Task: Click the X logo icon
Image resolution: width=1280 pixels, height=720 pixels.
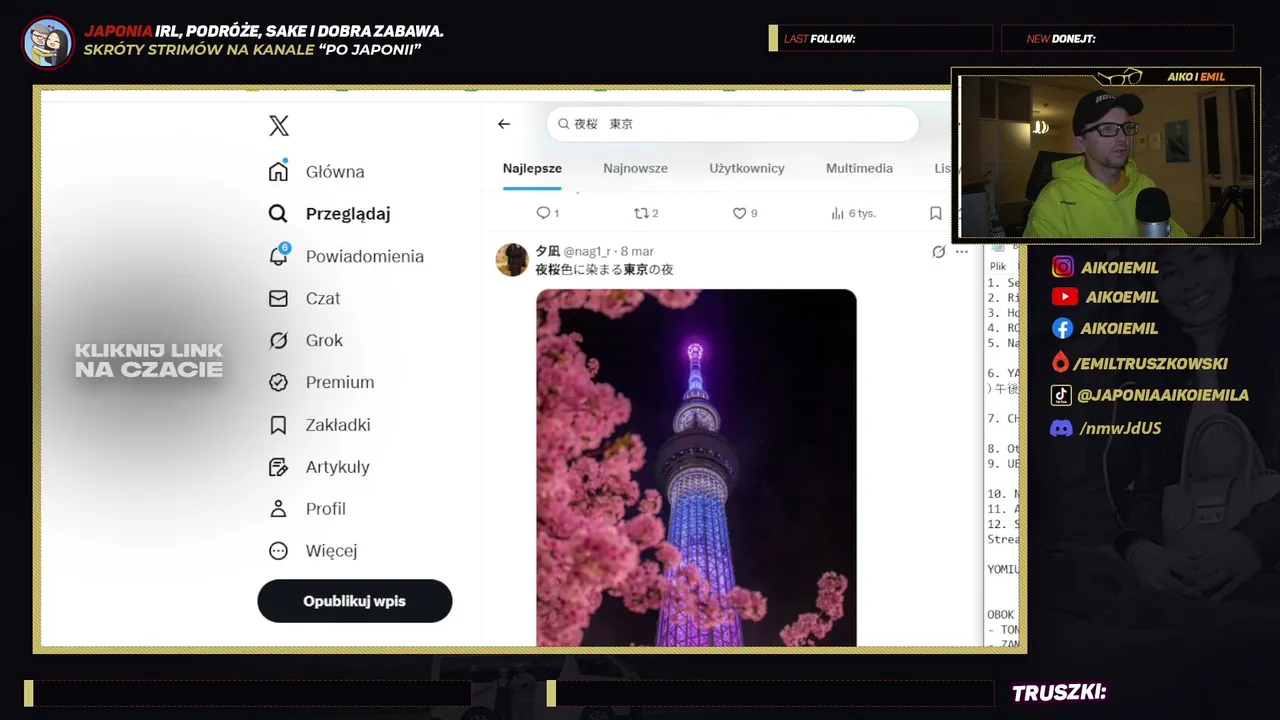Action: 279,126
